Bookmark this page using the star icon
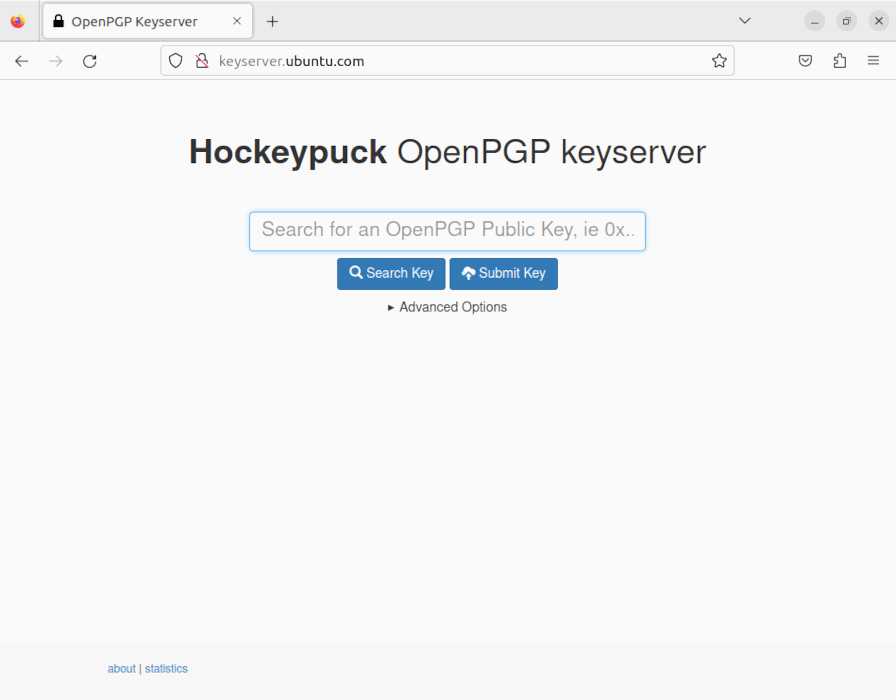This screenshot has height=700, width=896. click(x=719, y=60)
